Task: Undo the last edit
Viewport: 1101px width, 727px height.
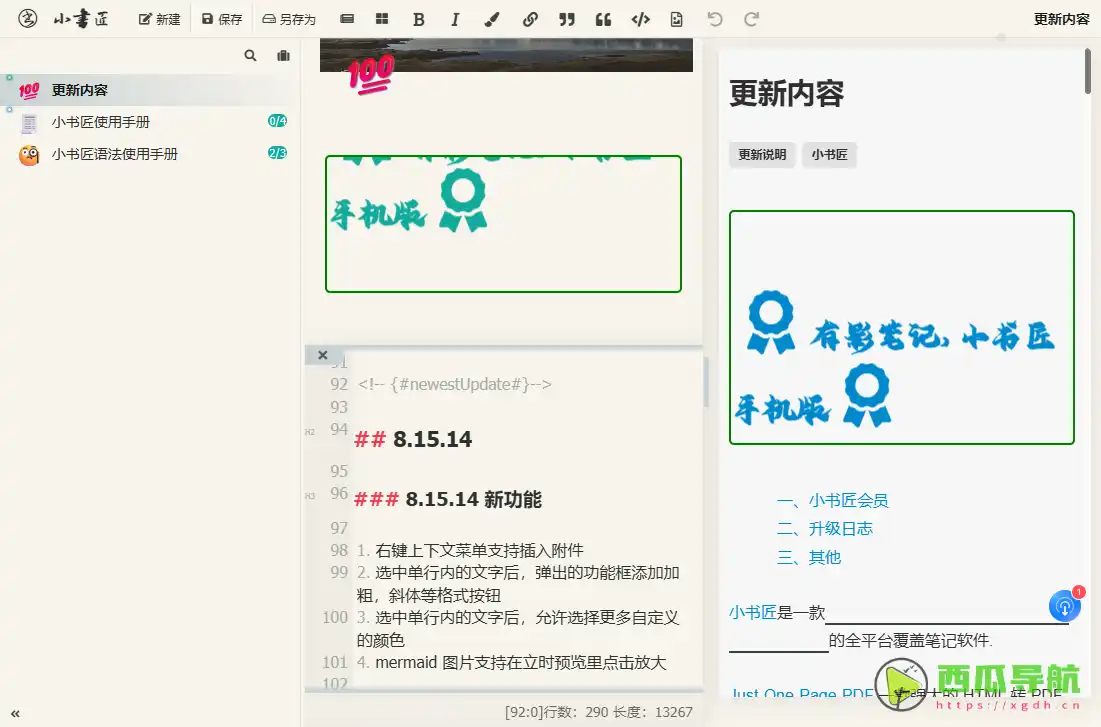Action: (715, 19)
